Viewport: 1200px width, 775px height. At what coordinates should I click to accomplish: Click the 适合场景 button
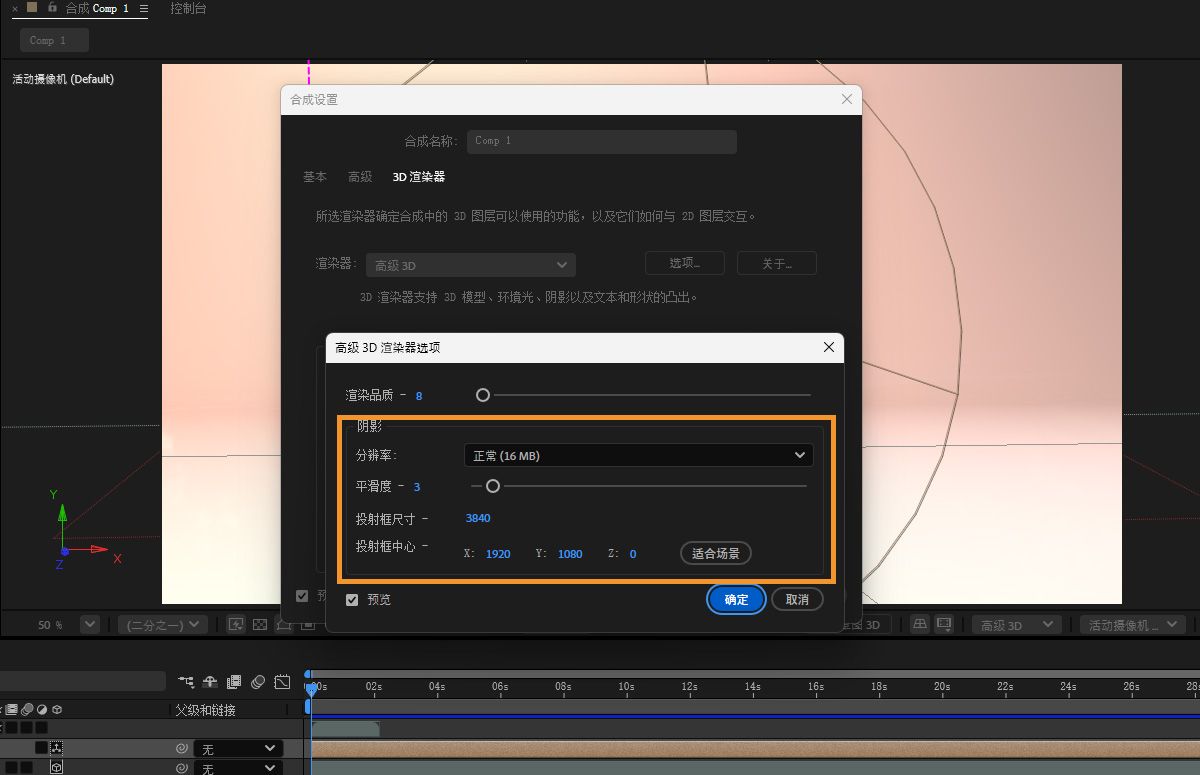(715, 553)
